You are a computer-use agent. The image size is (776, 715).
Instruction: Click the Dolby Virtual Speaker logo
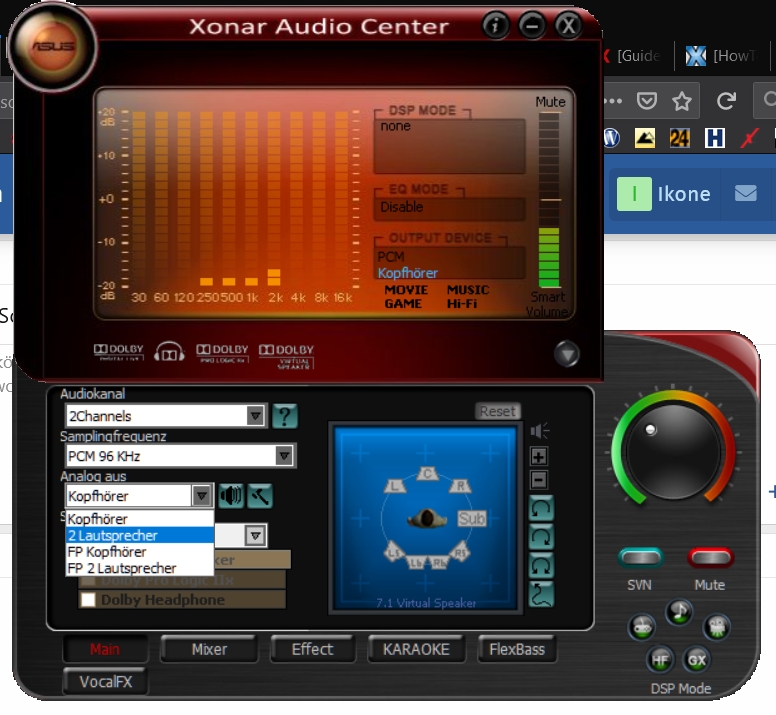click(287, 356)
